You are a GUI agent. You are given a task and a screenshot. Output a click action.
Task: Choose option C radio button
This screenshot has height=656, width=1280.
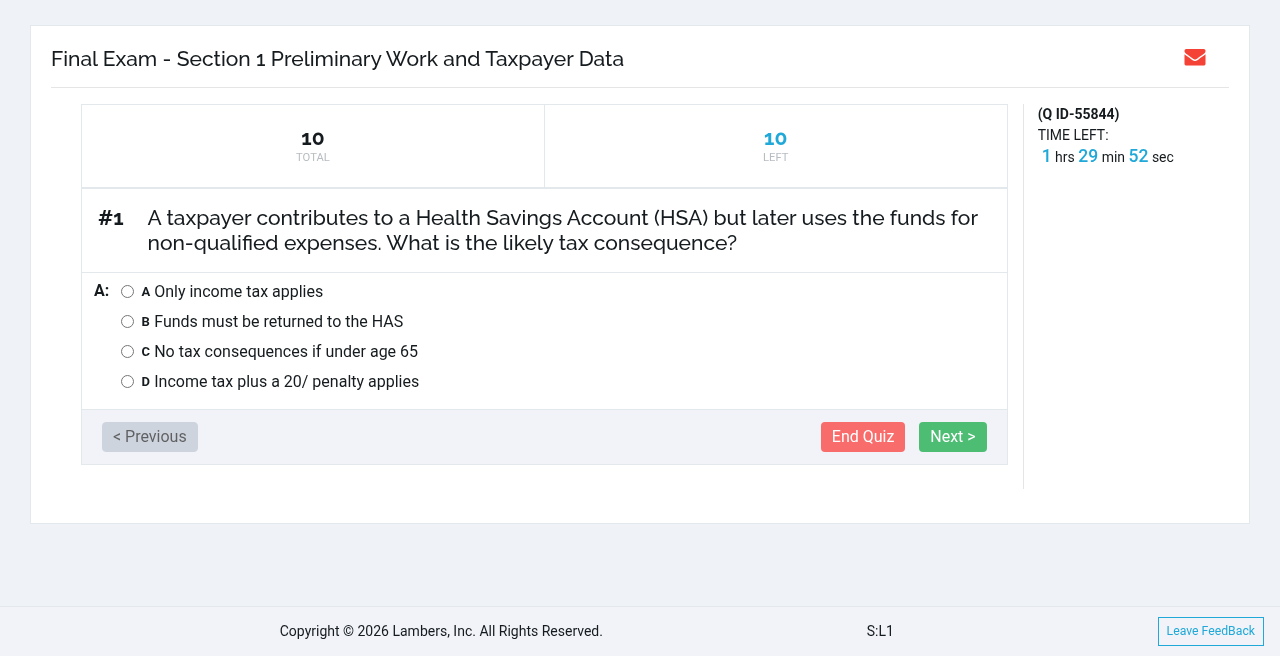pos(127,352)
